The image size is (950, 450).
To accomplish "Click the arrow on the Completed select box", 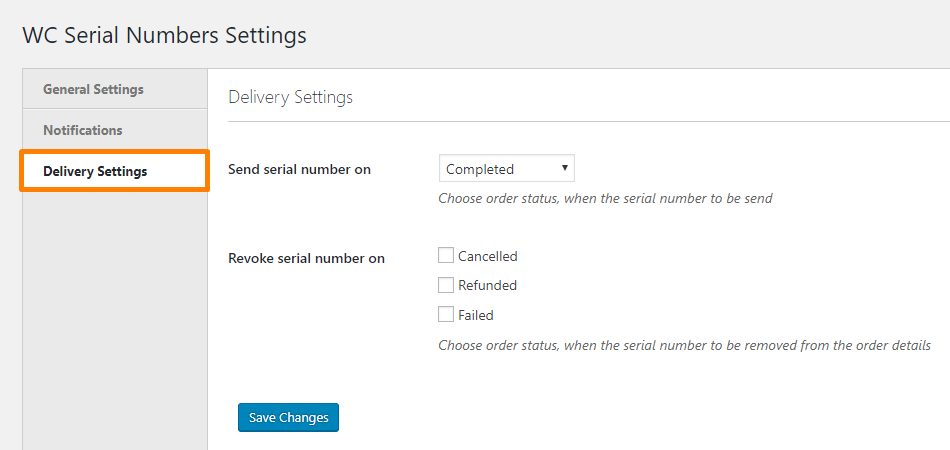I will [x=565, y=168].
